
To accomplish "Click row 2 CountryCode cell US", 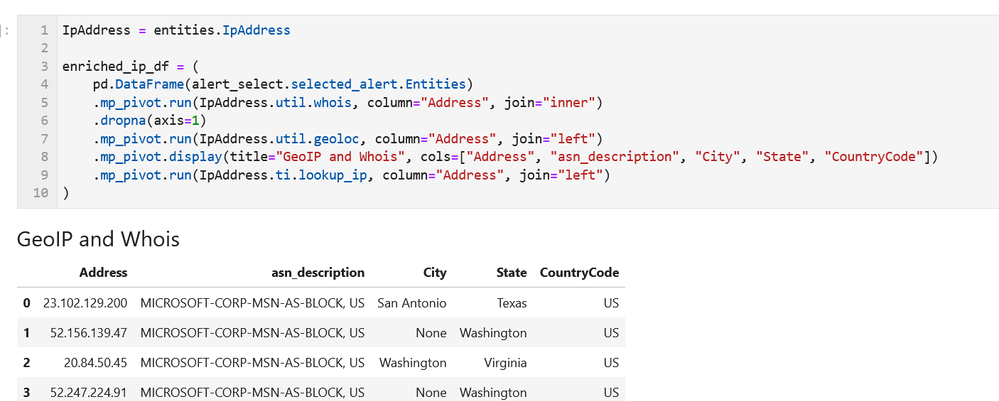I will coord(611,363).
